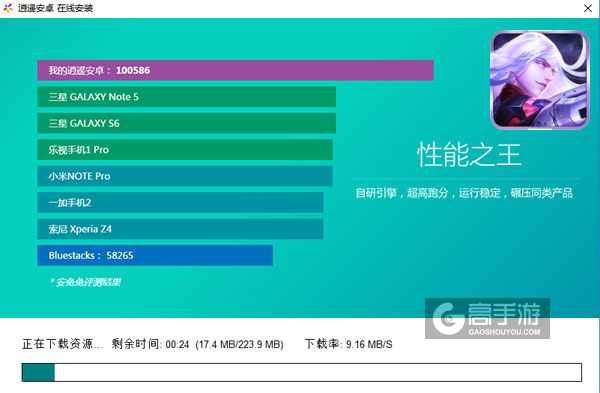The height and width of the screenshot is (393, 600).
Task: Select the 我的逍遥安卓 100586 score bar
Action: point(235,70)
